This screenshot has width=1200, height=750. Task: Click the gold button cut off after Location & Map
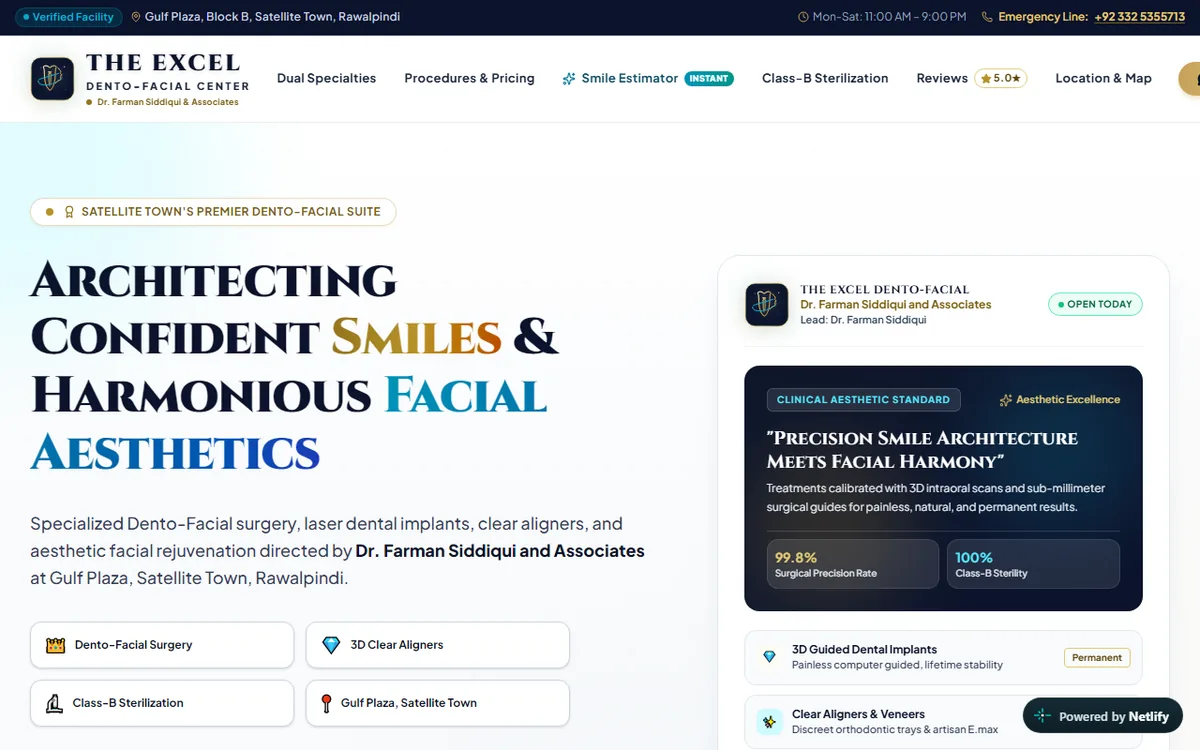pyautogui.click(x=1190, y=78)
